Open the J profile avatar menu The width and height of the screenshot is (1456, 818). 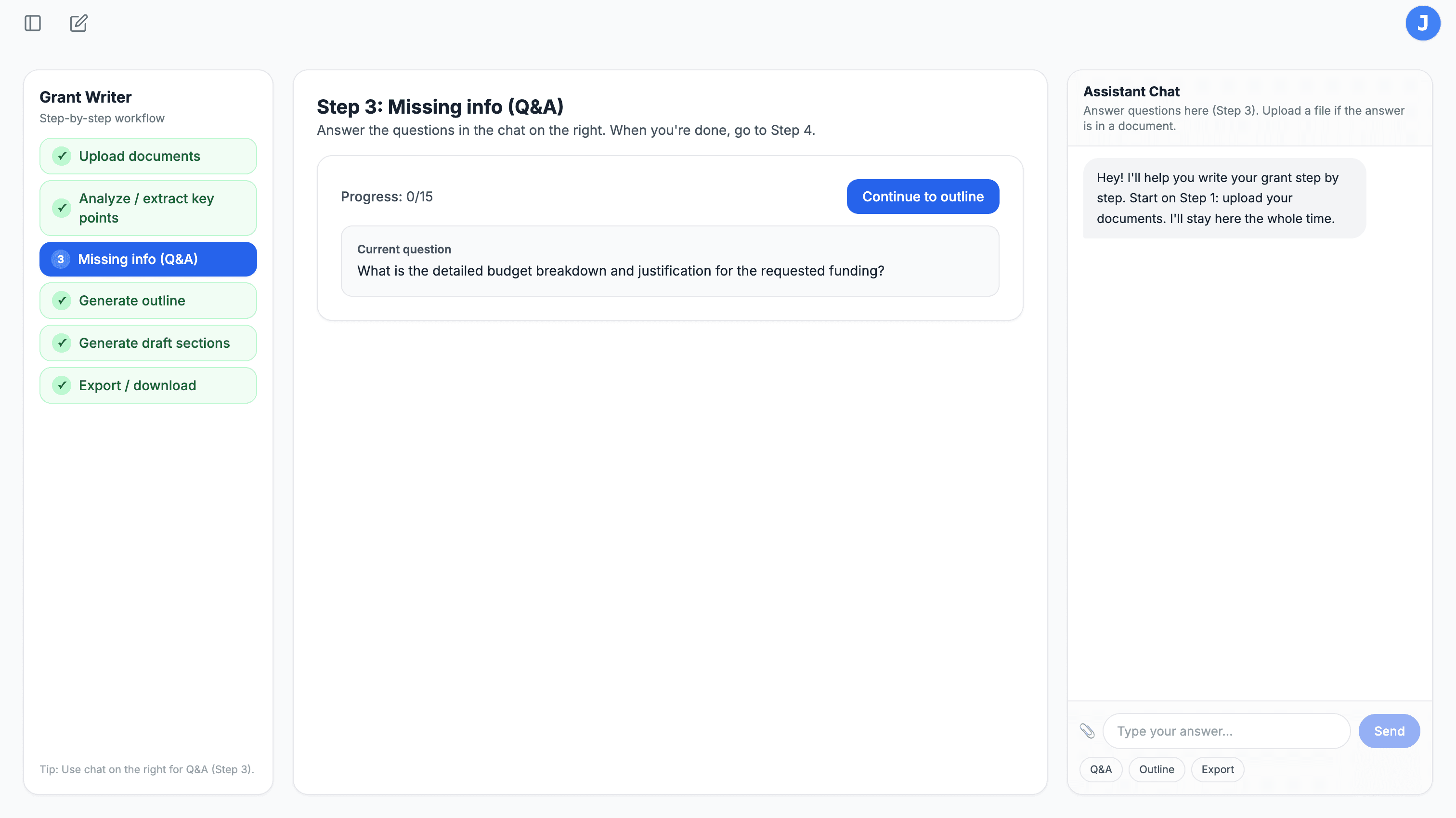pos(1423,23)
